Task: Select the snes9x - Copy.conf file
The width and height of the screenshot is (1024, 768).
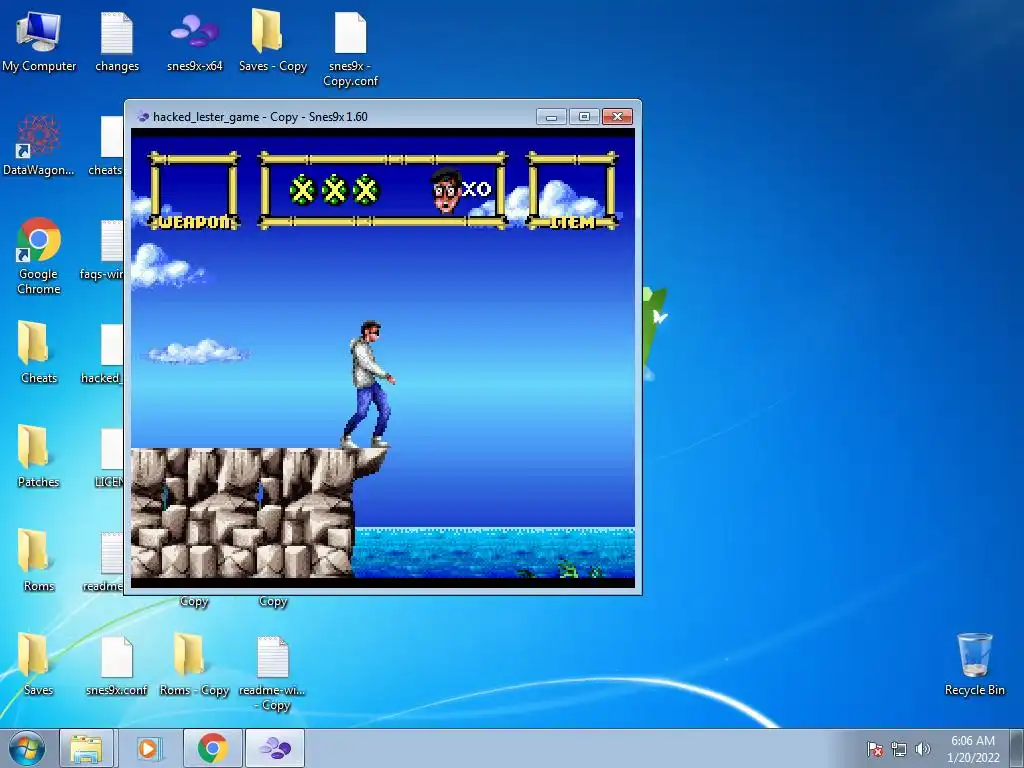Action: pos(351,49)
